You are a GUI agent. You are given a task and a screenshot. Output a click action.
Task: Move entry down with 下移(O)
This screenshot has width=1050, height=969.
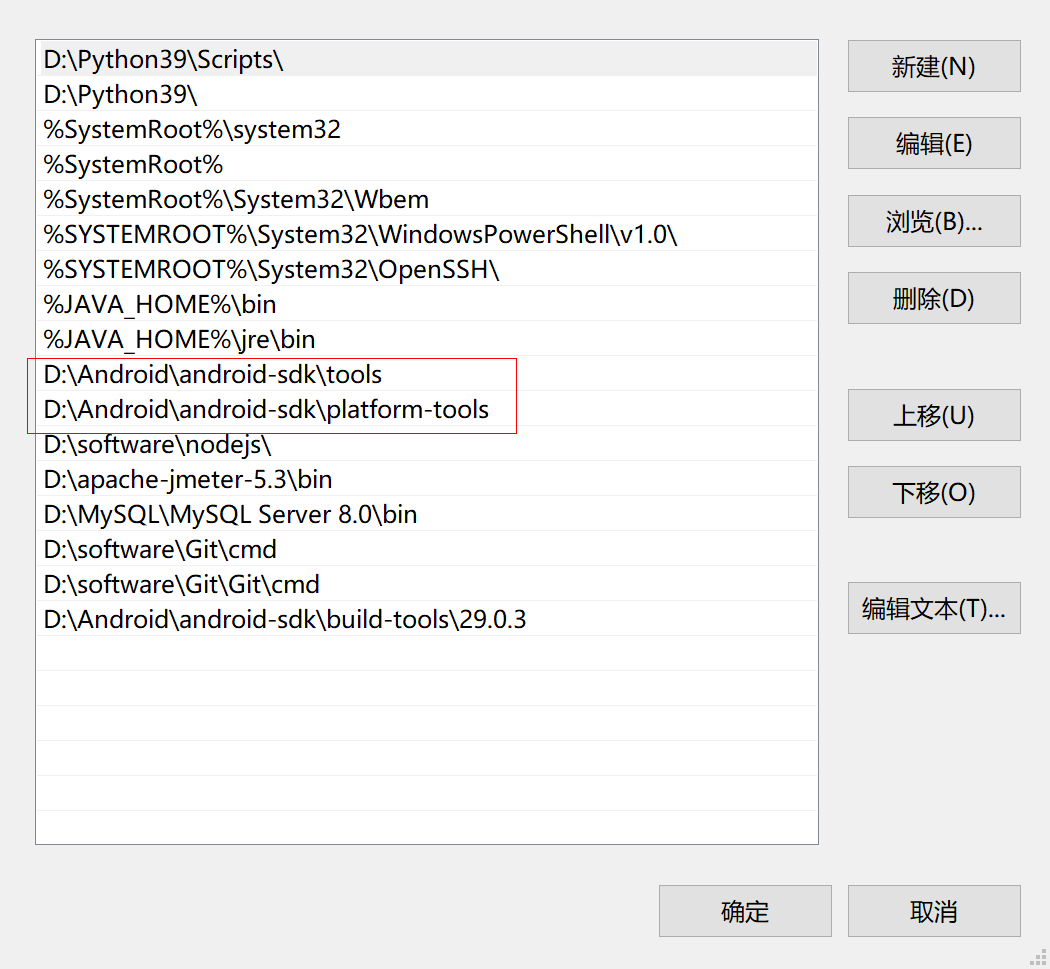tap(934, 492)
